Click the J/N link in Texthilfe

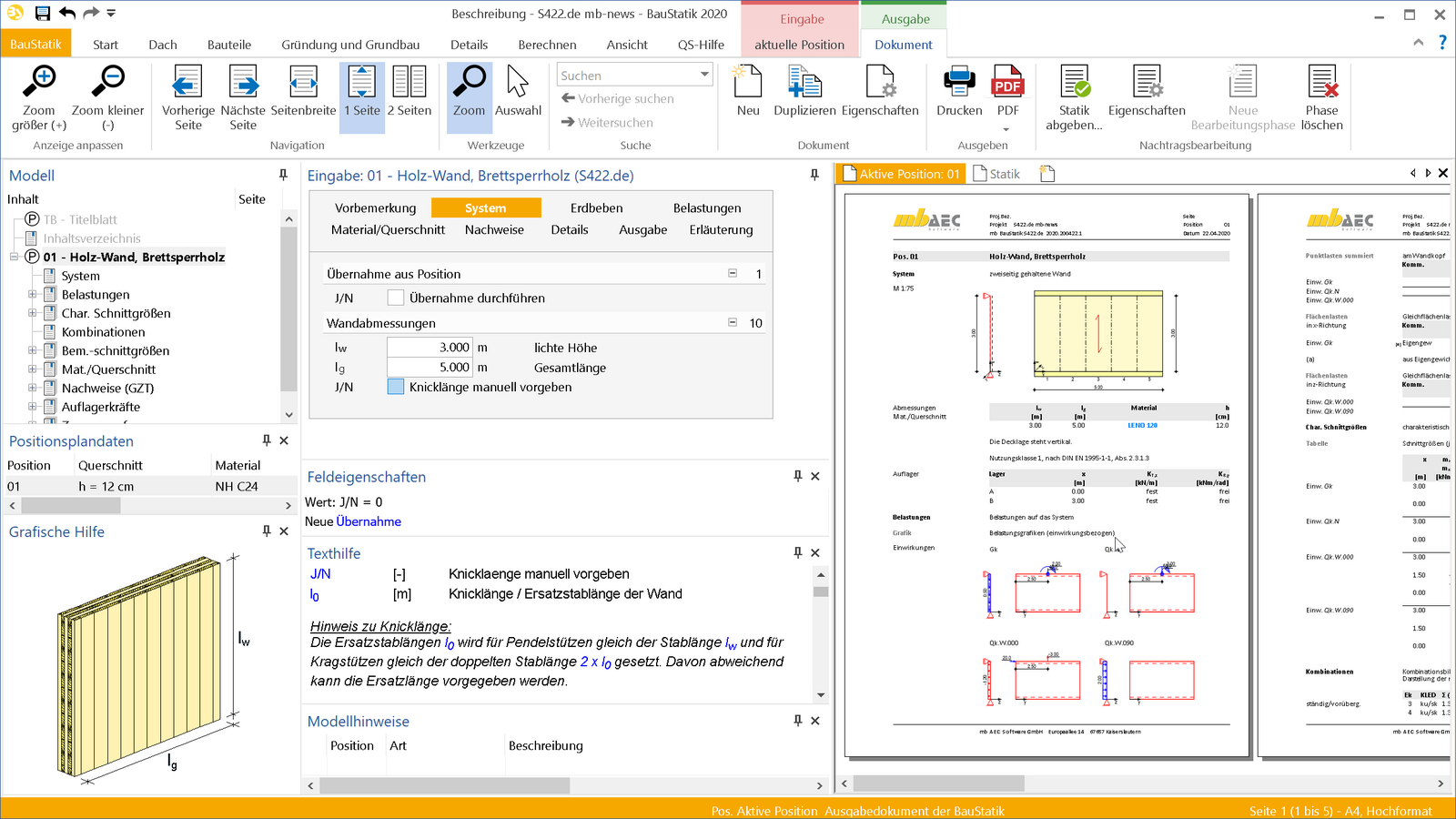[320, 574]
